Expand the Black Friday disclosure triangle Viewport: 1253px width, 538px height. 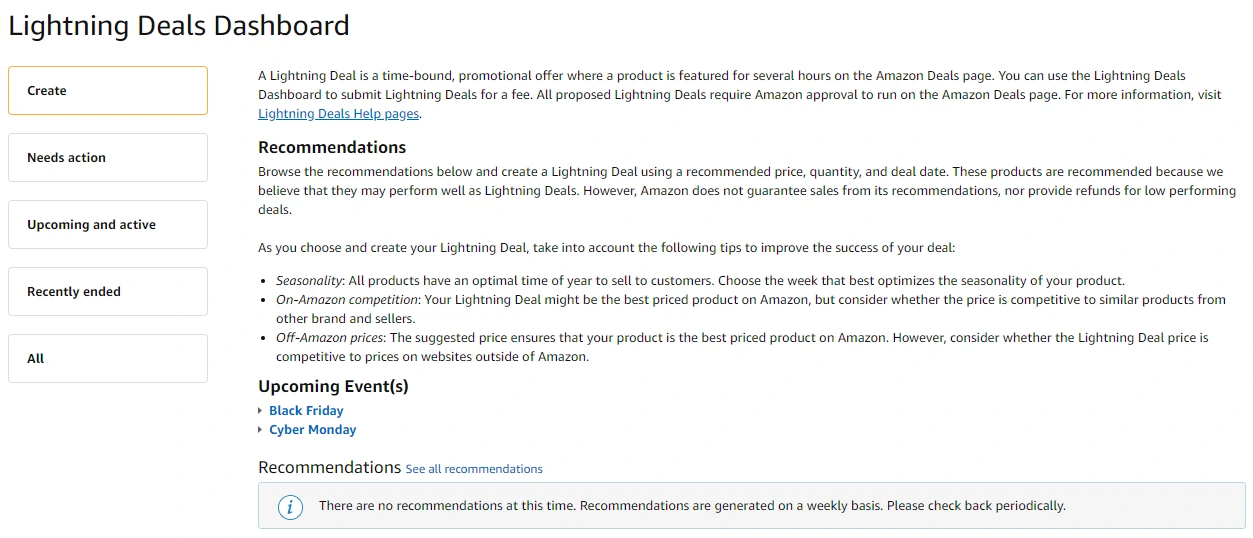261,411
